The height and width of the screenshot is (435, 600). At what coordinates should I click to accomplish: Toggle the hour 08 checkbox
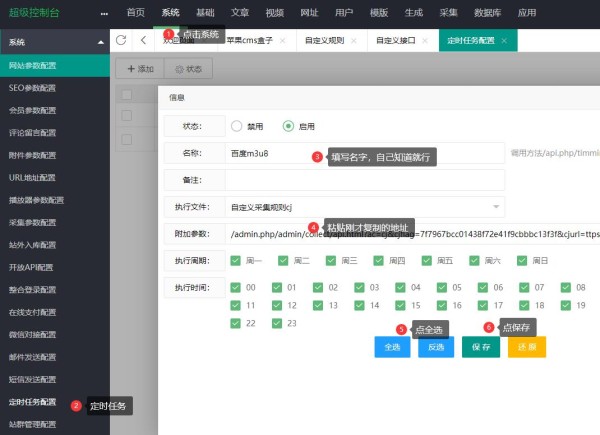tap(566, 288)
